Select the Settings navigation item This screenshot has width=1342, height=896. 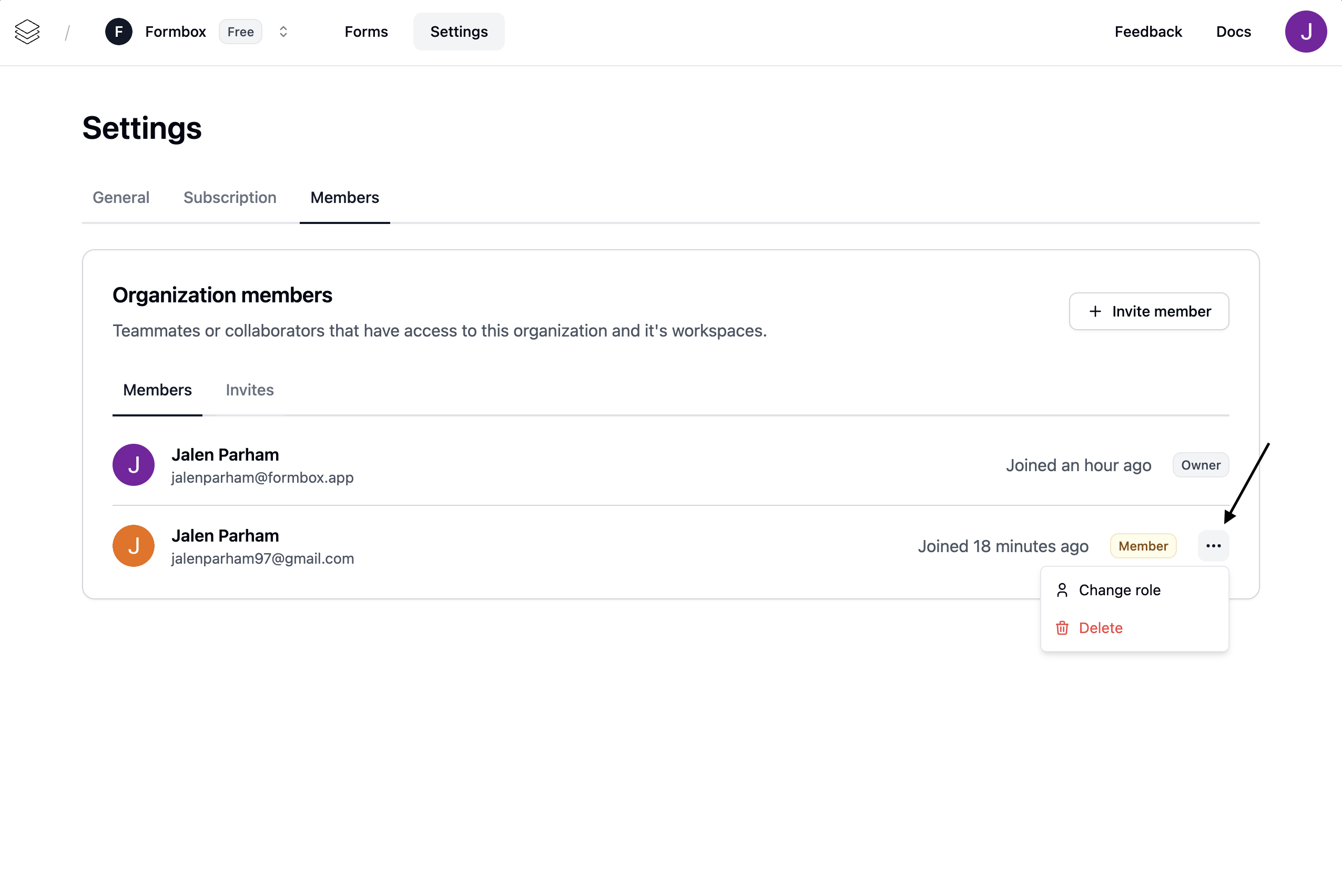(x=459, y=32)
